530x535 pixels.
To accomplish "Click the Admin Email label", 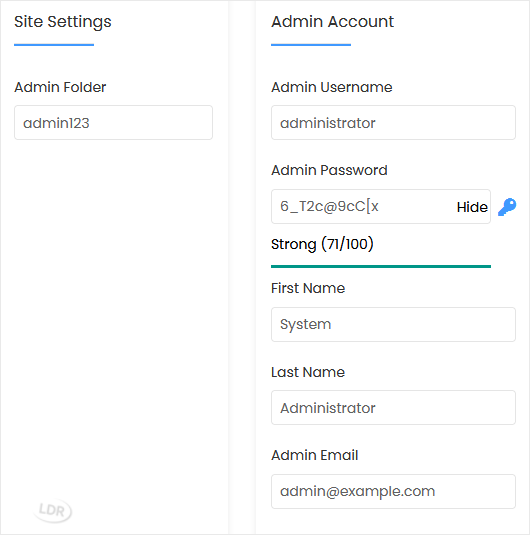I will [315, 455].
